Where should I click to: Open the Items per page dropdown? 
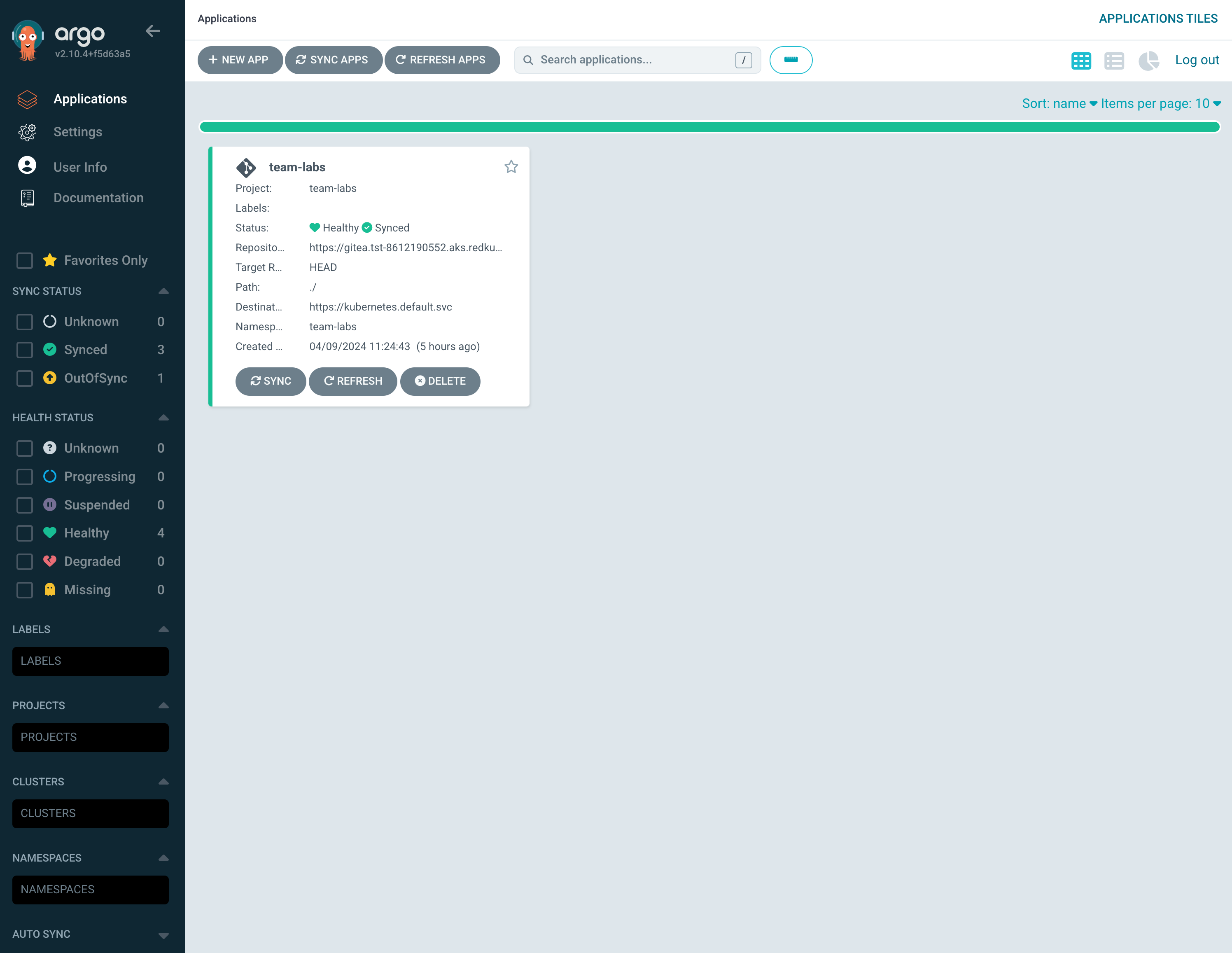1160,104
